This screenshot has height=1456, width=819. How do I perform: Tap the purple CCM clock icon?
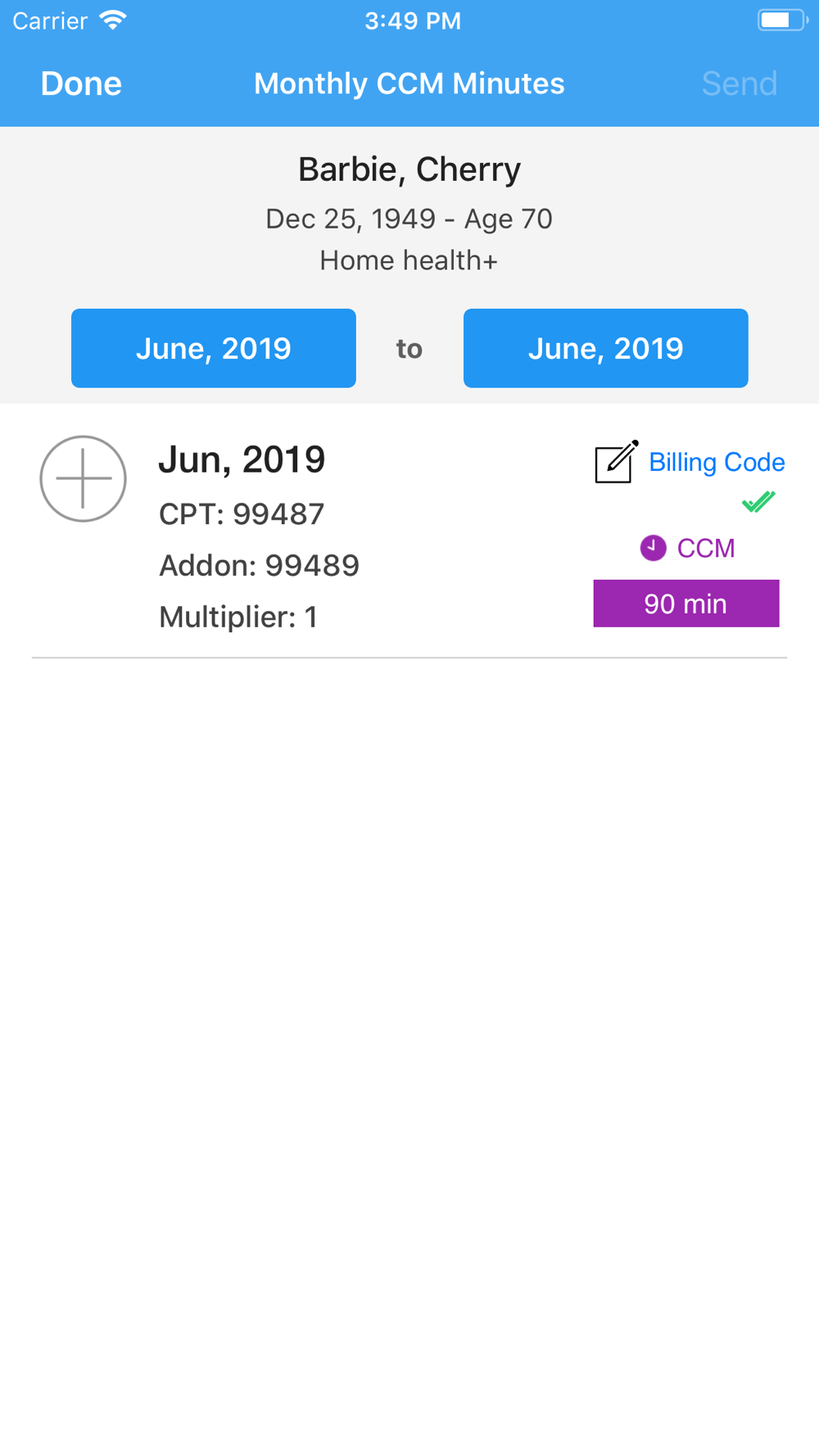(x=653, y=548)
